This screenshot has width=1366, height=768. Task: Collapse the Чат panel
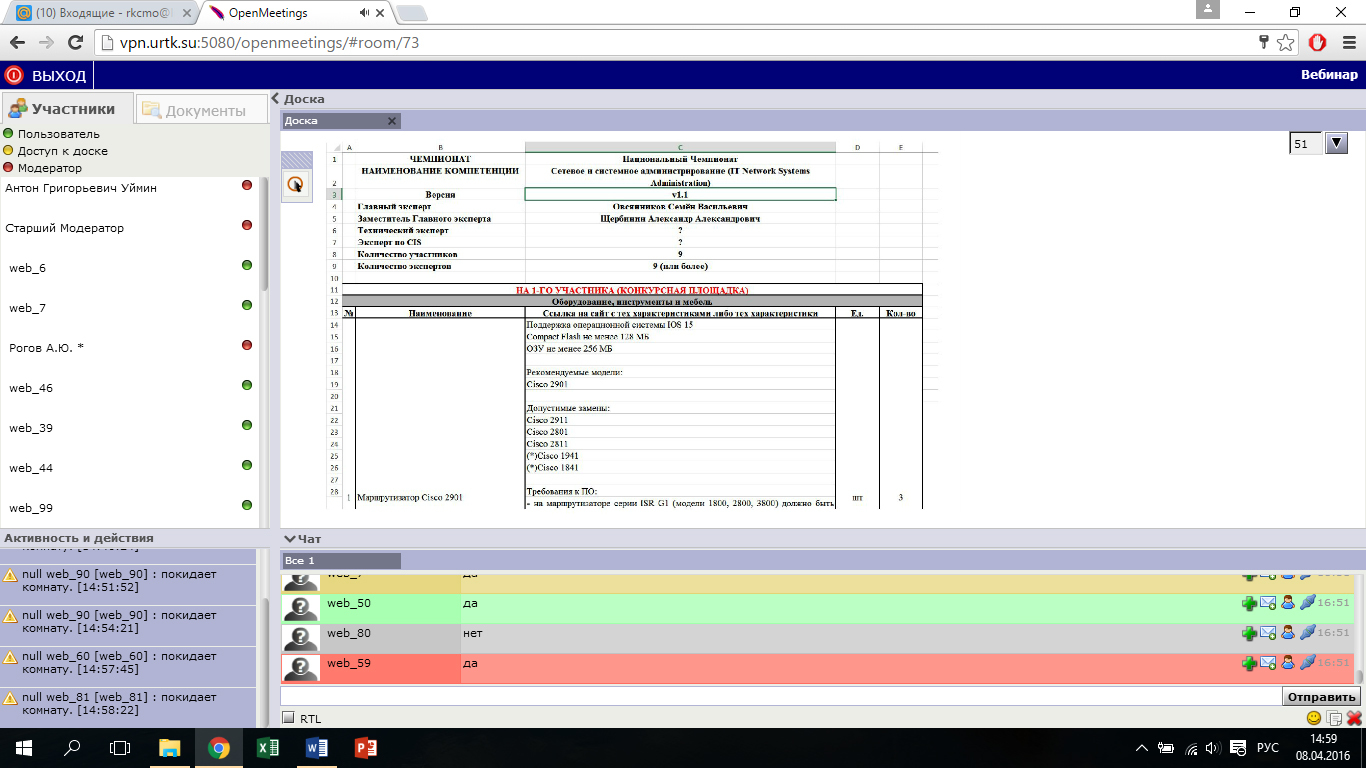pyautogui.click(x=290, y=539)
